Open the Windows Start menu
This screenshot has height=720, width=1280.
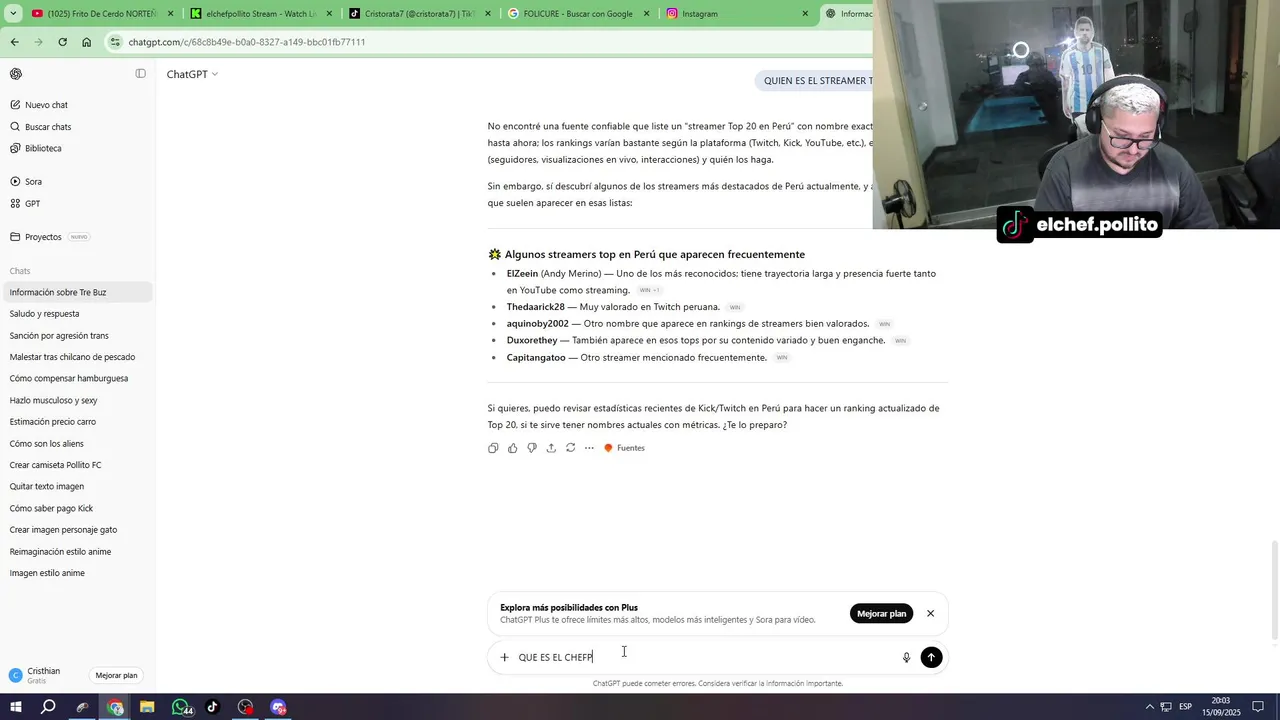tap(16, 707)
